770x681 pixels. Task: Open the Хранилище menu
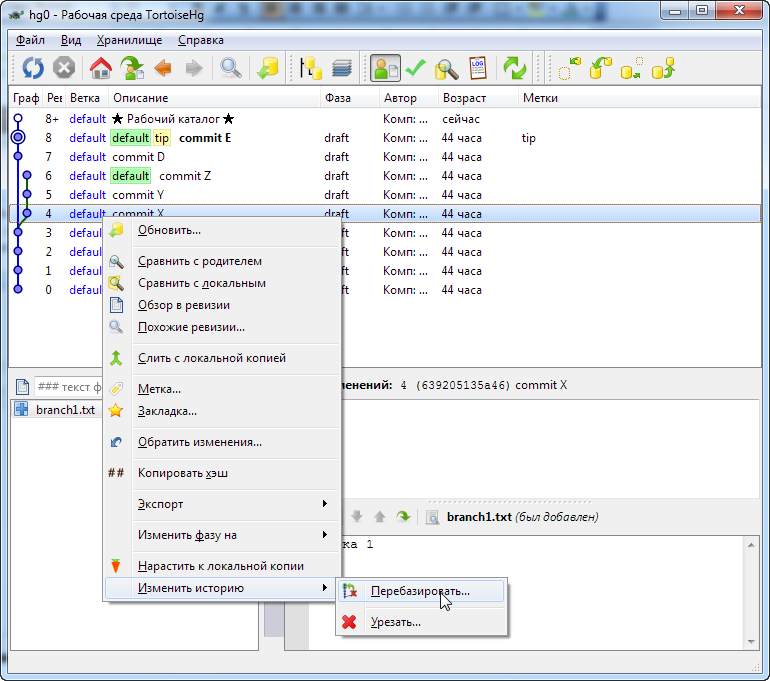129,40
